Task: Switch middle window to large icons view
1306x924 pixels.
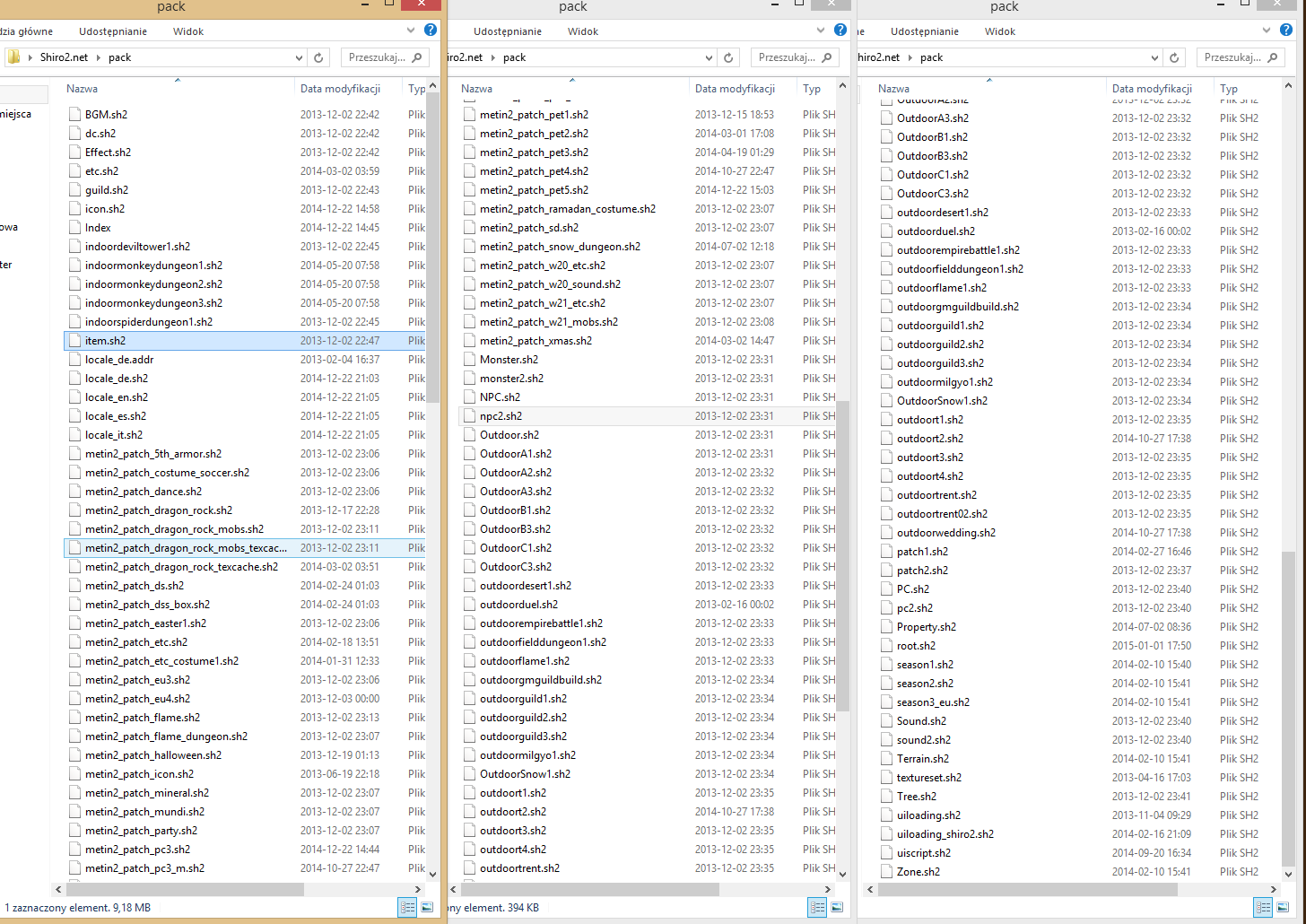Action: coord(837,908)
